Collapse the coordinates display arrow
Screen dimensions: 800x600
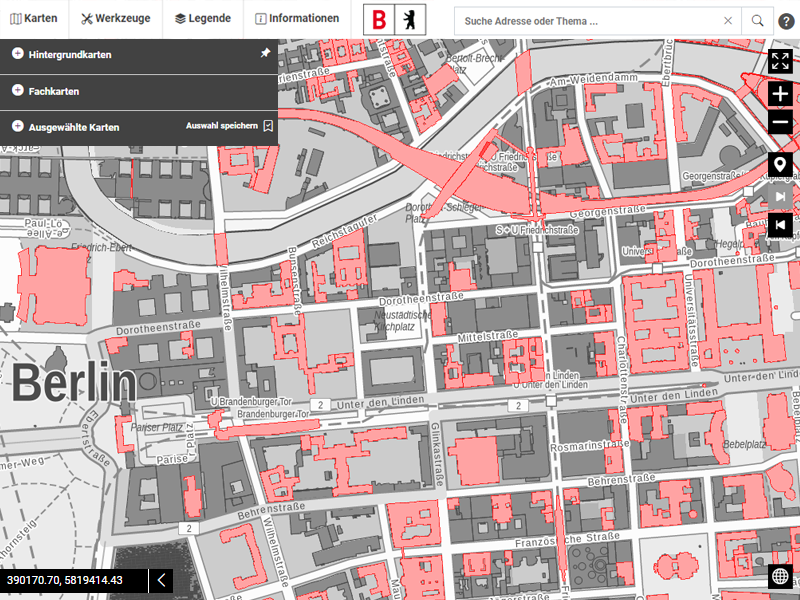tap(161, 580)
